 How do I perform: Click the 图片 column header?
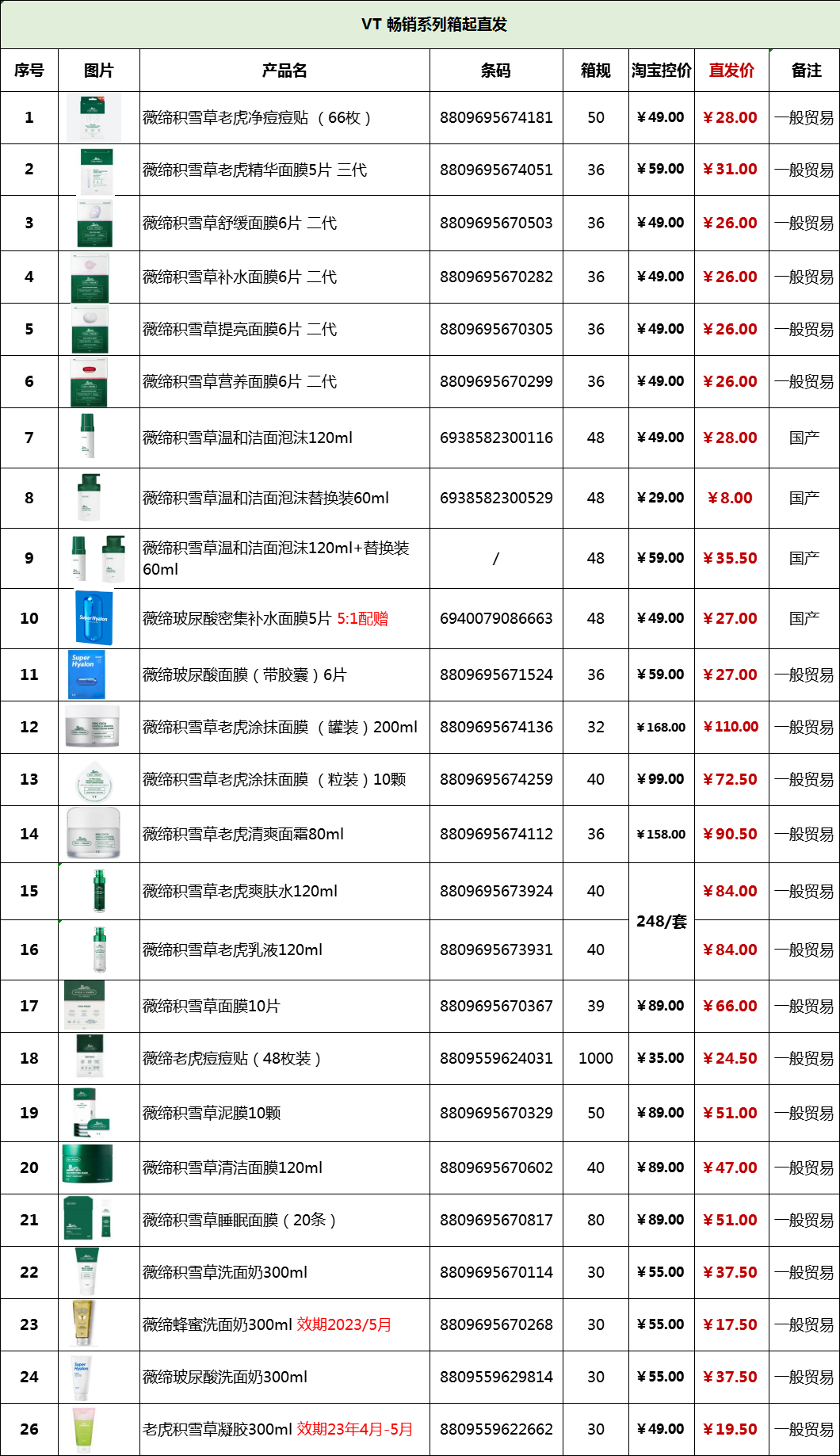coord(99,71)
